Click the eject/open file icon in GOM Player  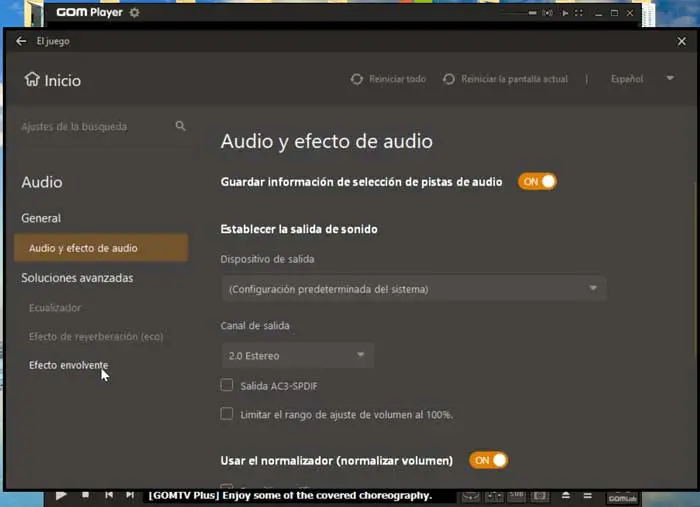(x=566, y=495)
